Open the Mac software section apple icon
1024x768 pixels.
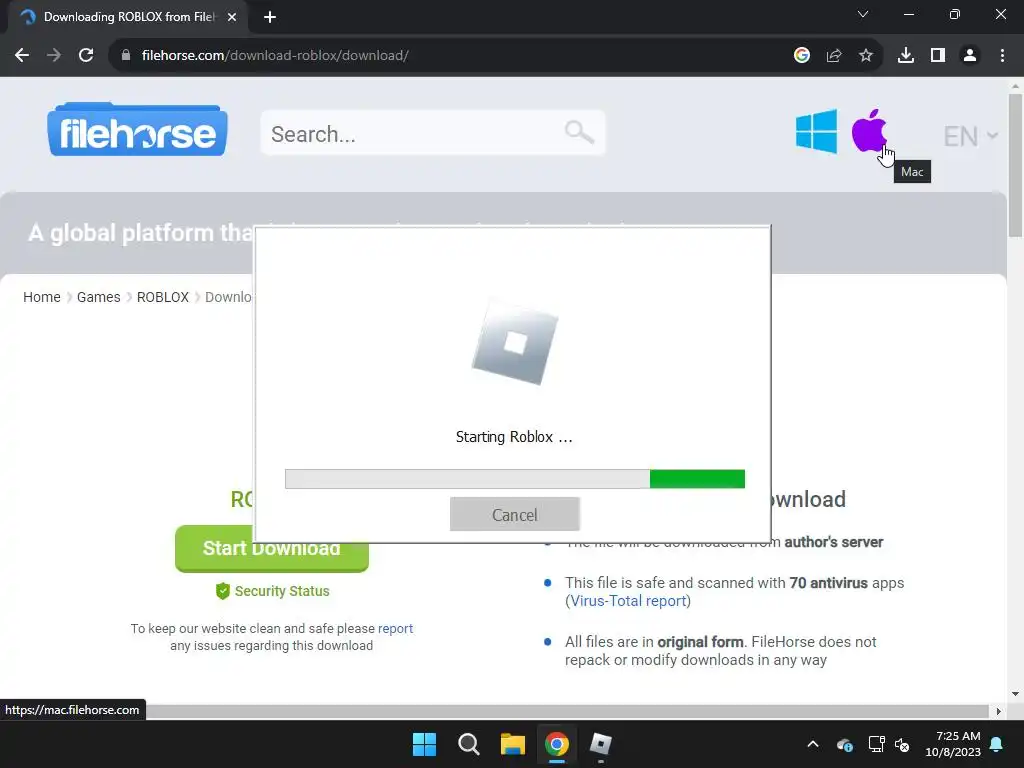pos(869,131)
